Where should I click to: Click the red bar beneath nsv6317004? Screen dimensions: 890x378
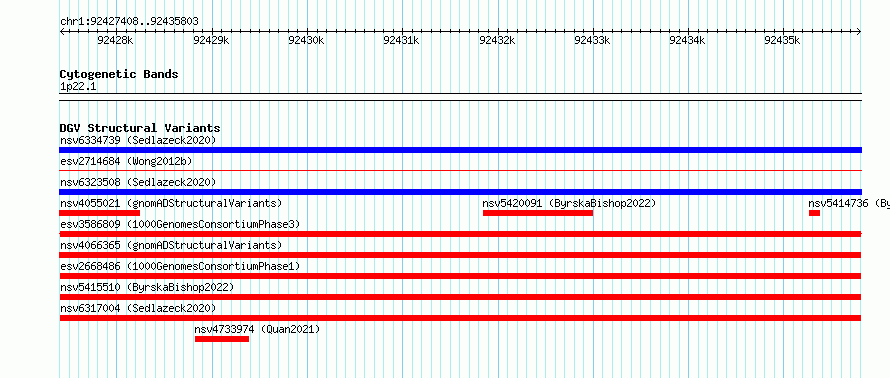[x=460, y=318]
